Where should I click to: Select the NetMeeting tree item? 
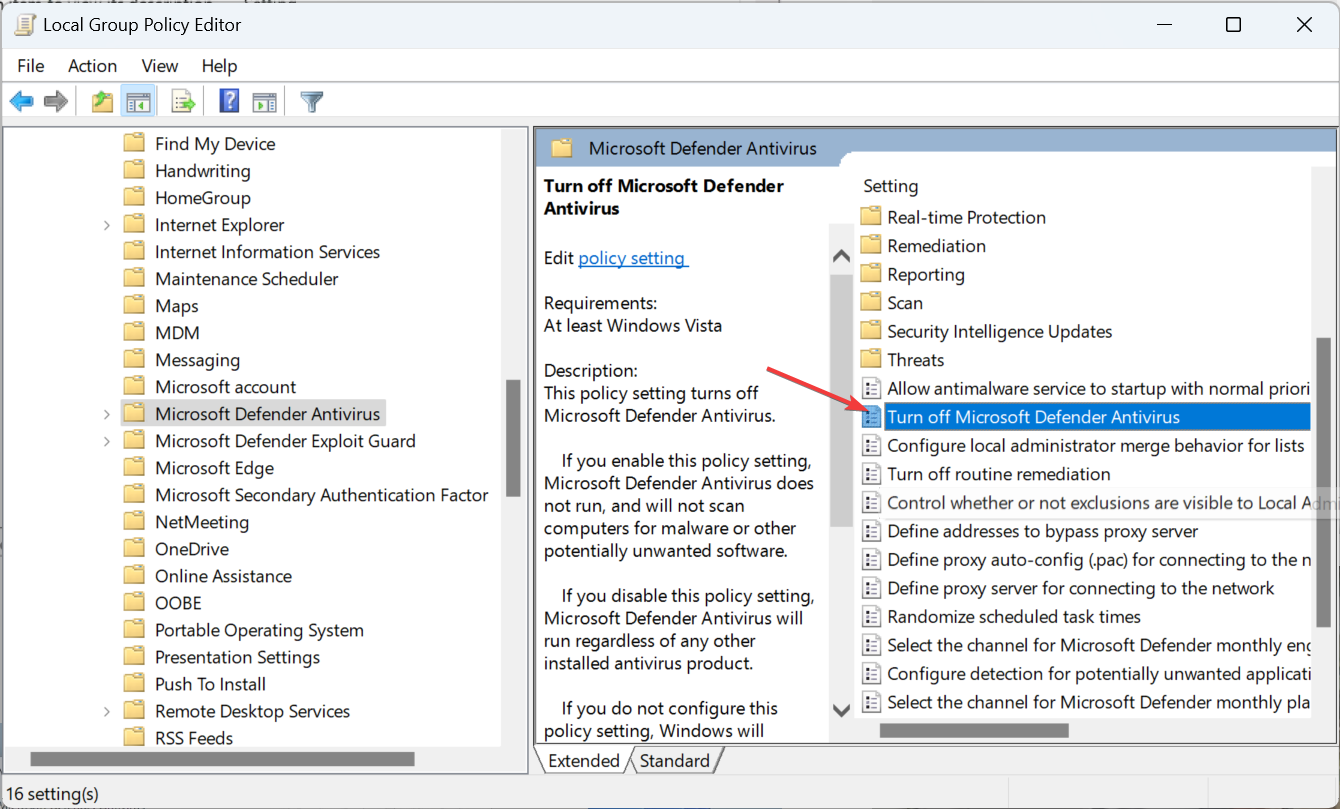(x=202, y=522)
